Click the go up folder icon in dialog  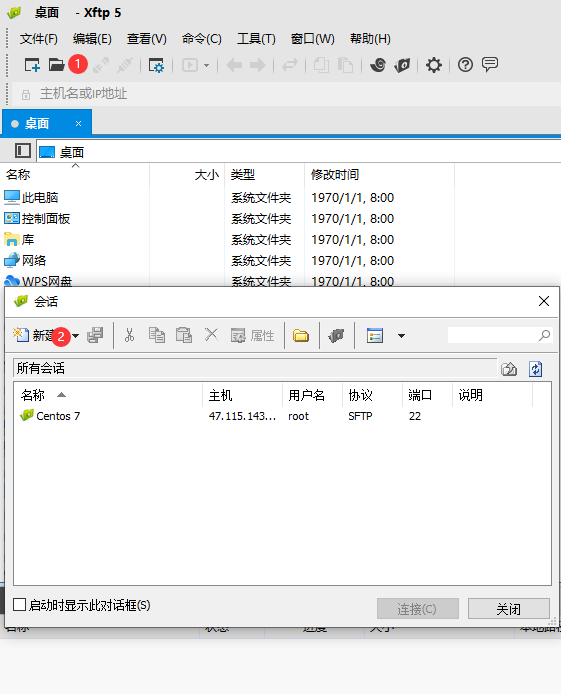tap(509, 368)
